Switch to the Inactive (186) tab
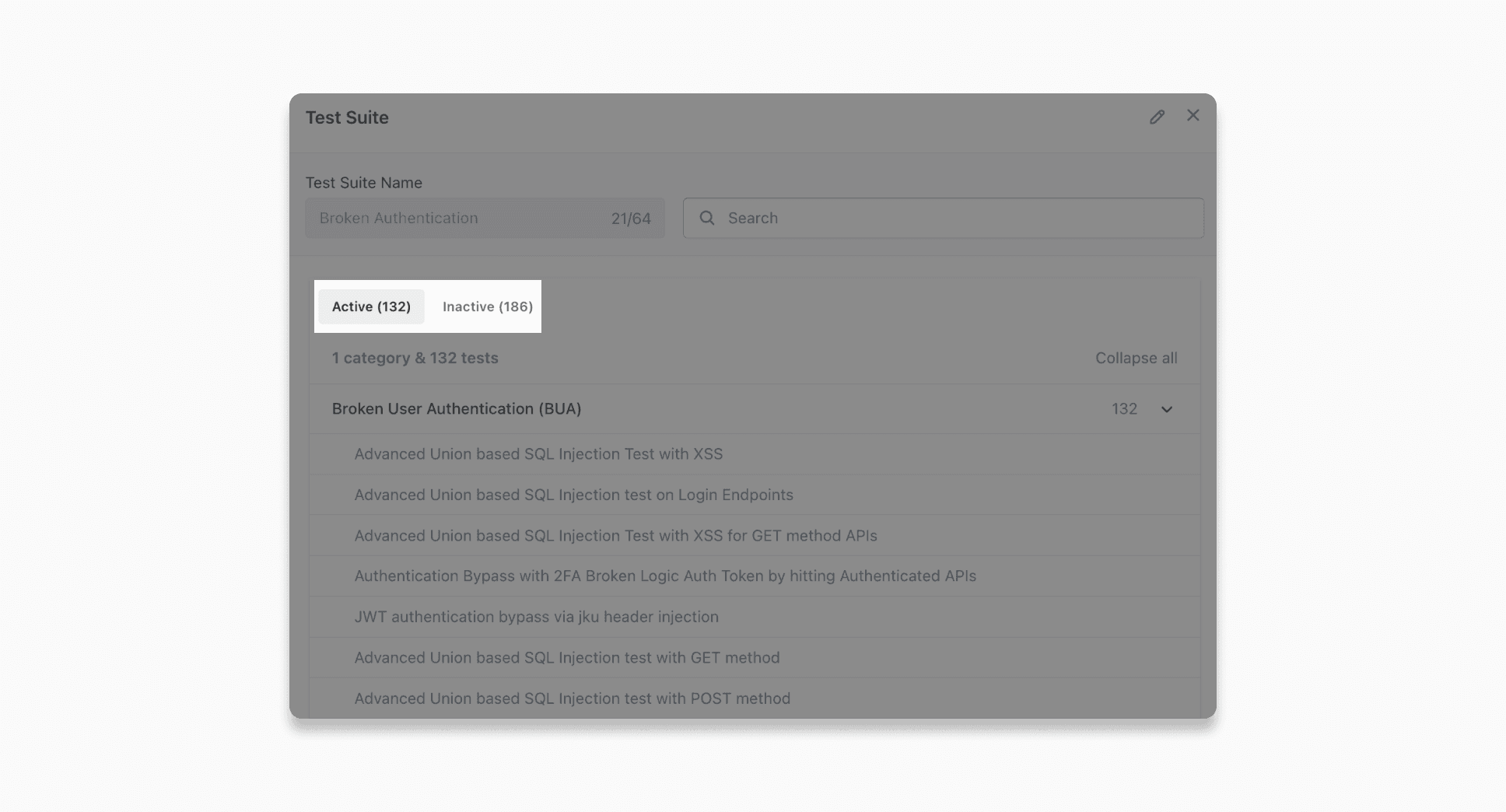The image size is (1506, 812). (488, 306)
